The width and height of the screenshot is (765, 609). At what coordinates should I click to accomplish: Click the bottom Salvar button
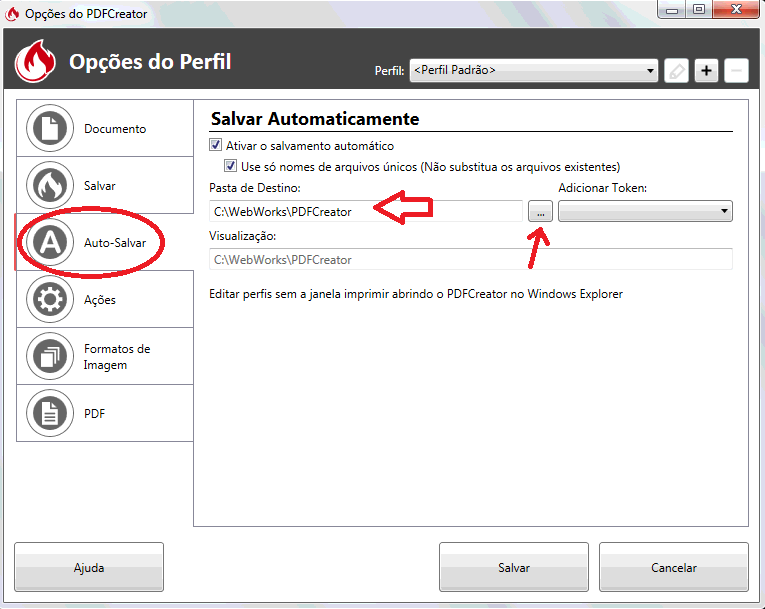click(514, 567)
